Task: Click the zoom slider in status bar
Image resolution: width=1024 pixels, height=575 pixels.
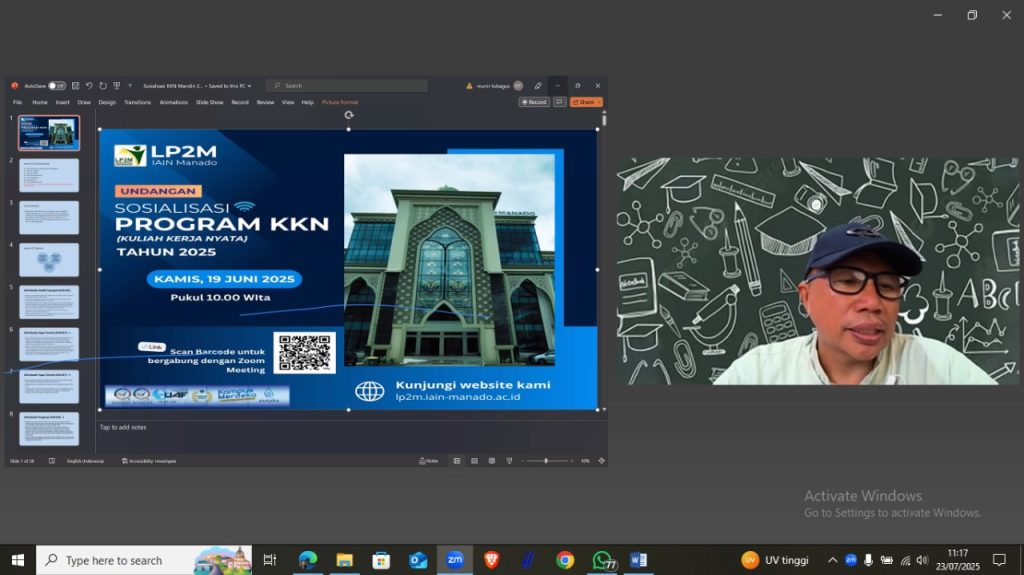Action: click(546, 461)
